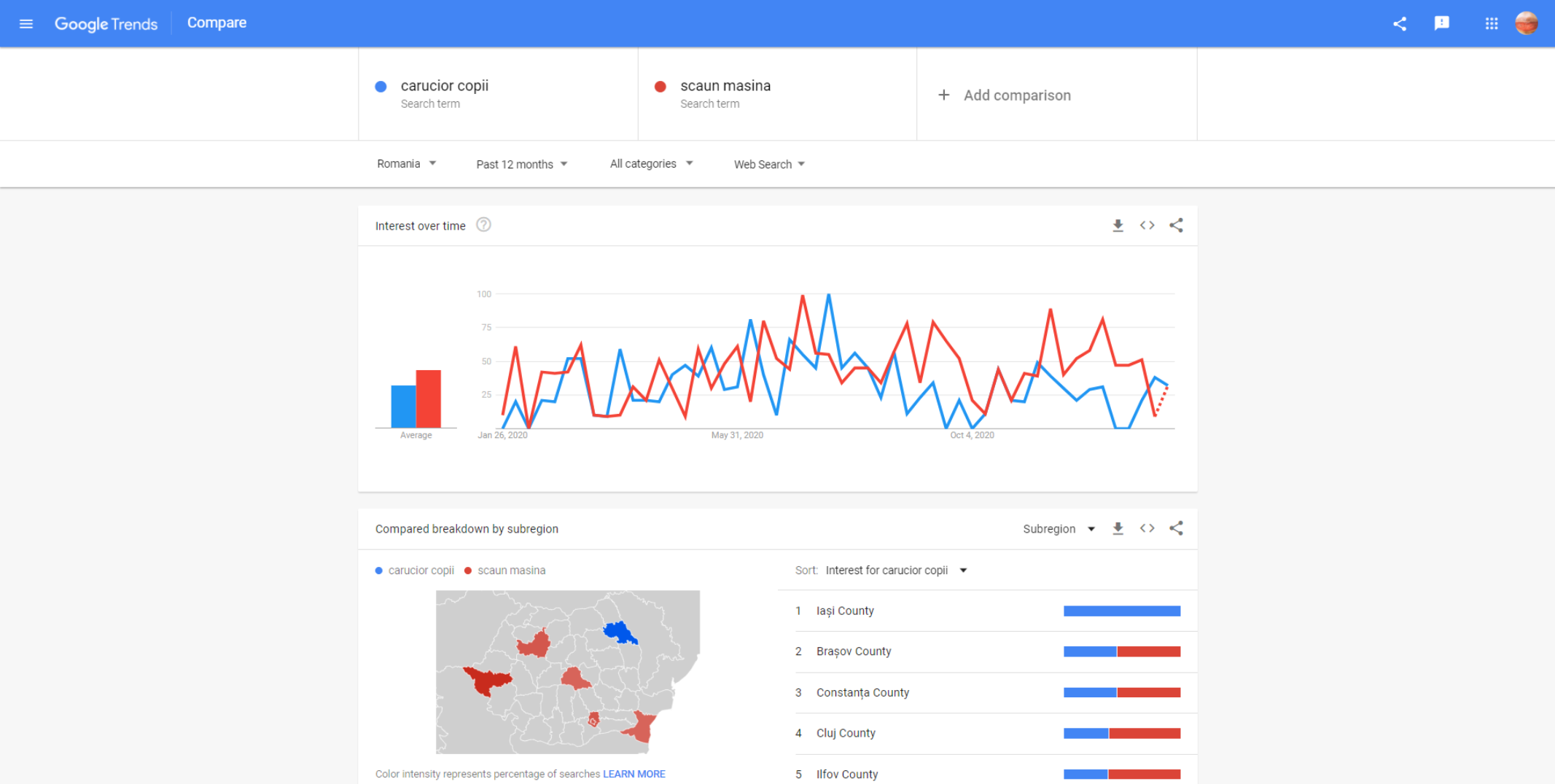Open the All categories dropdown
Viewport: 1555px width, 784px height.
651,164
